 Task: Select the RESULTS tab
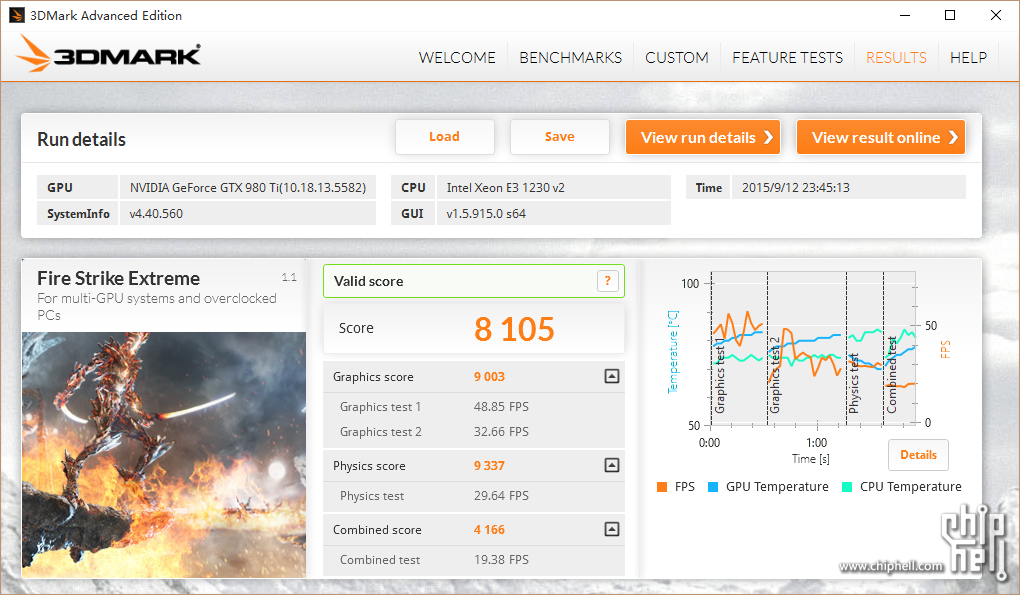[x=896, y=58]
